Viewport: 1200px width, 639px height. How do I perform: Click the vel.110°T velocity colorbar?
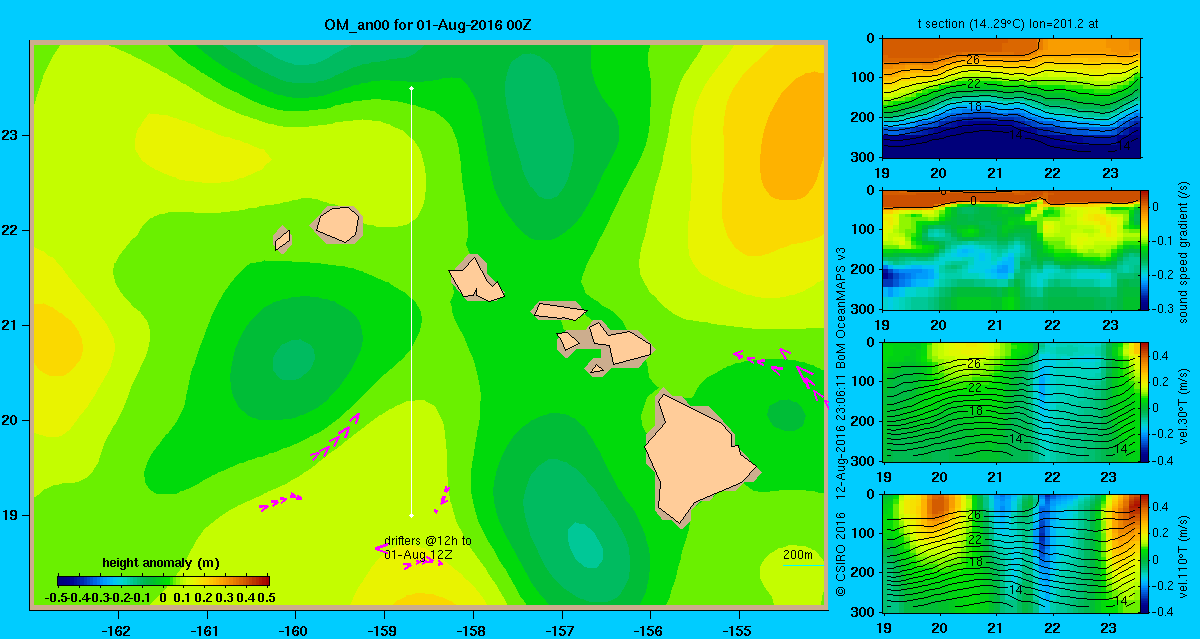coord(1144,553)
